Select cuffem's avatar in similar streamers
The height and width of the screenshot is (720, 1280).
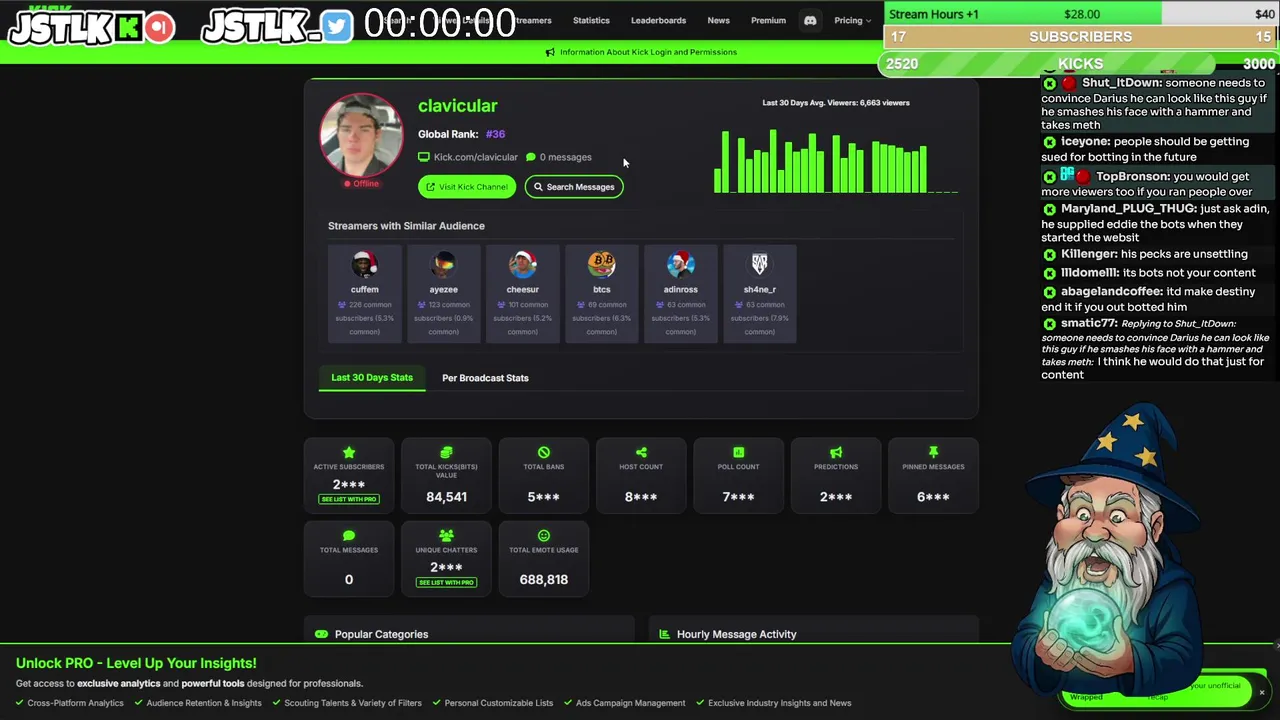[x=364, y=264]
